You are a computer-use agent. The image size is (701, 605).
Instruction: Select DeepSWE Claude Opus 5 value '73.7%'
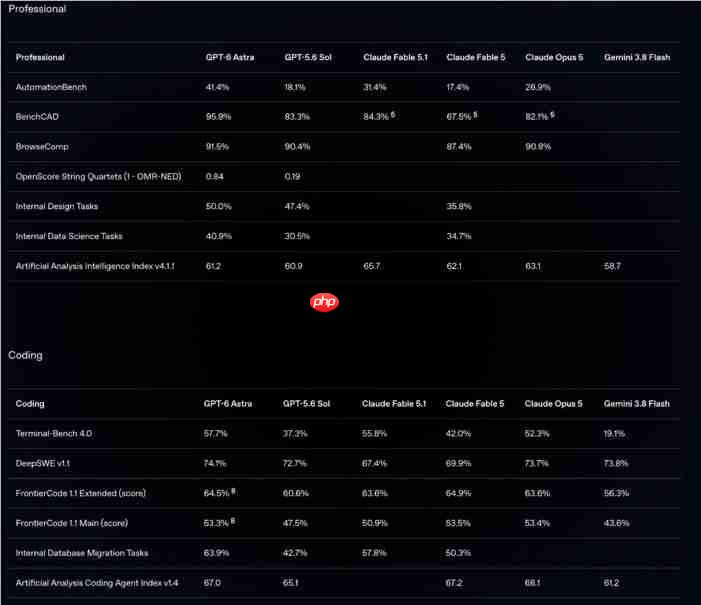coord(536,463)
